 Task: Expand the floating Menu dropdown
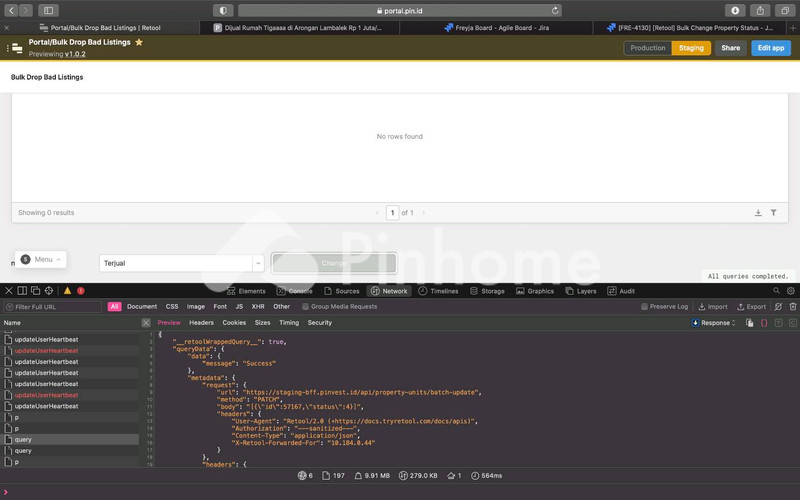pos(41,259)
